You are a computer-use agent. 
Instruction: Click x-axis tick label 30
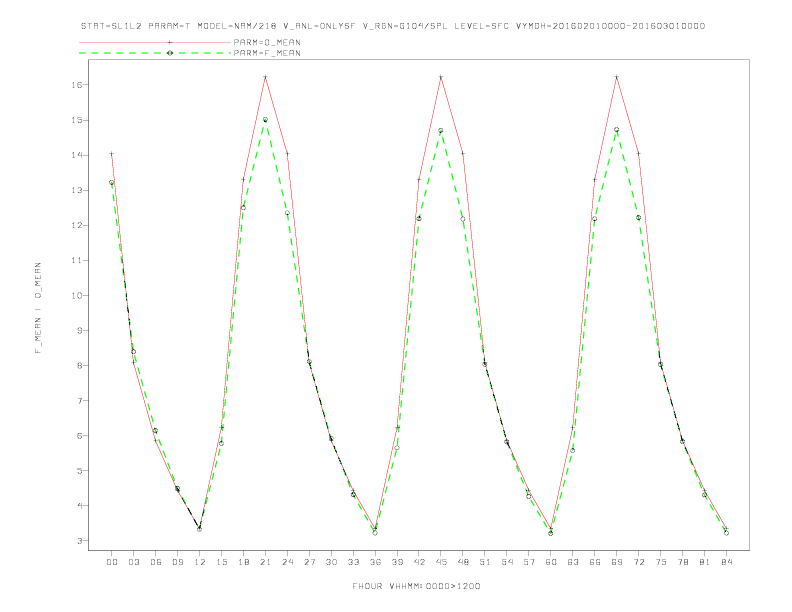(331, 562)
